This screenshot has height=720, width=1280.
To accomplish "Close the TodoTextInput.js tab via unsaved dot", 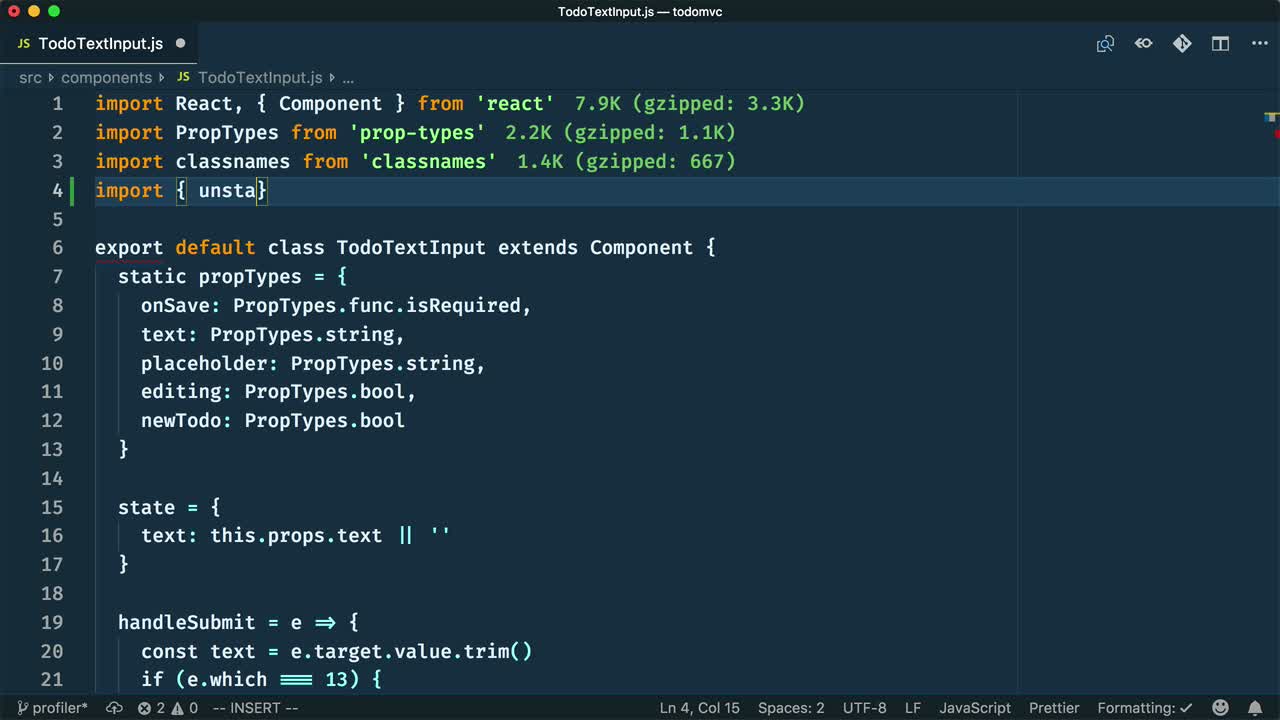I will pos(181,44).
